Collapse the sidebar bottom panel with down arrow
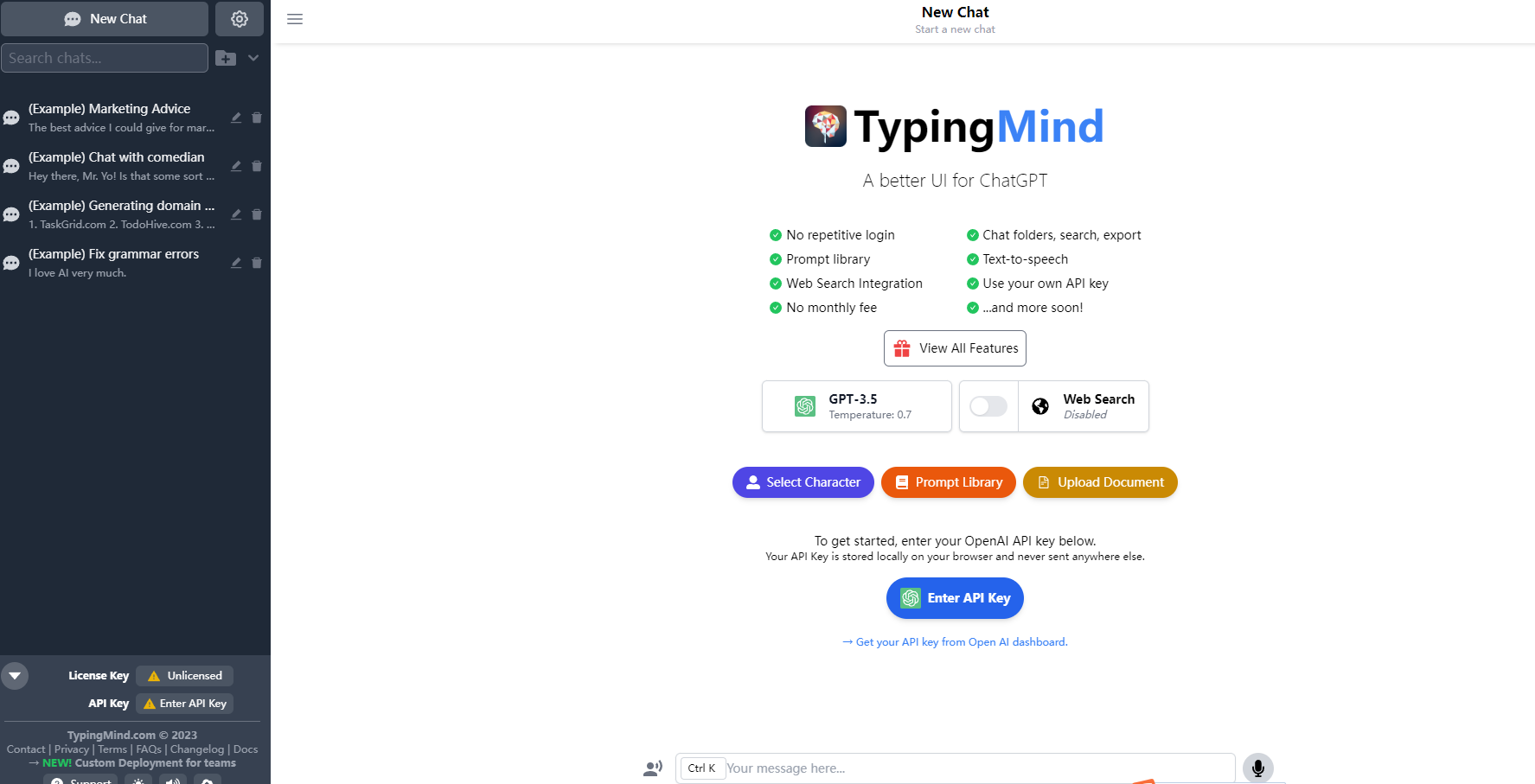The image size is (1535, 784). [15, 676]
